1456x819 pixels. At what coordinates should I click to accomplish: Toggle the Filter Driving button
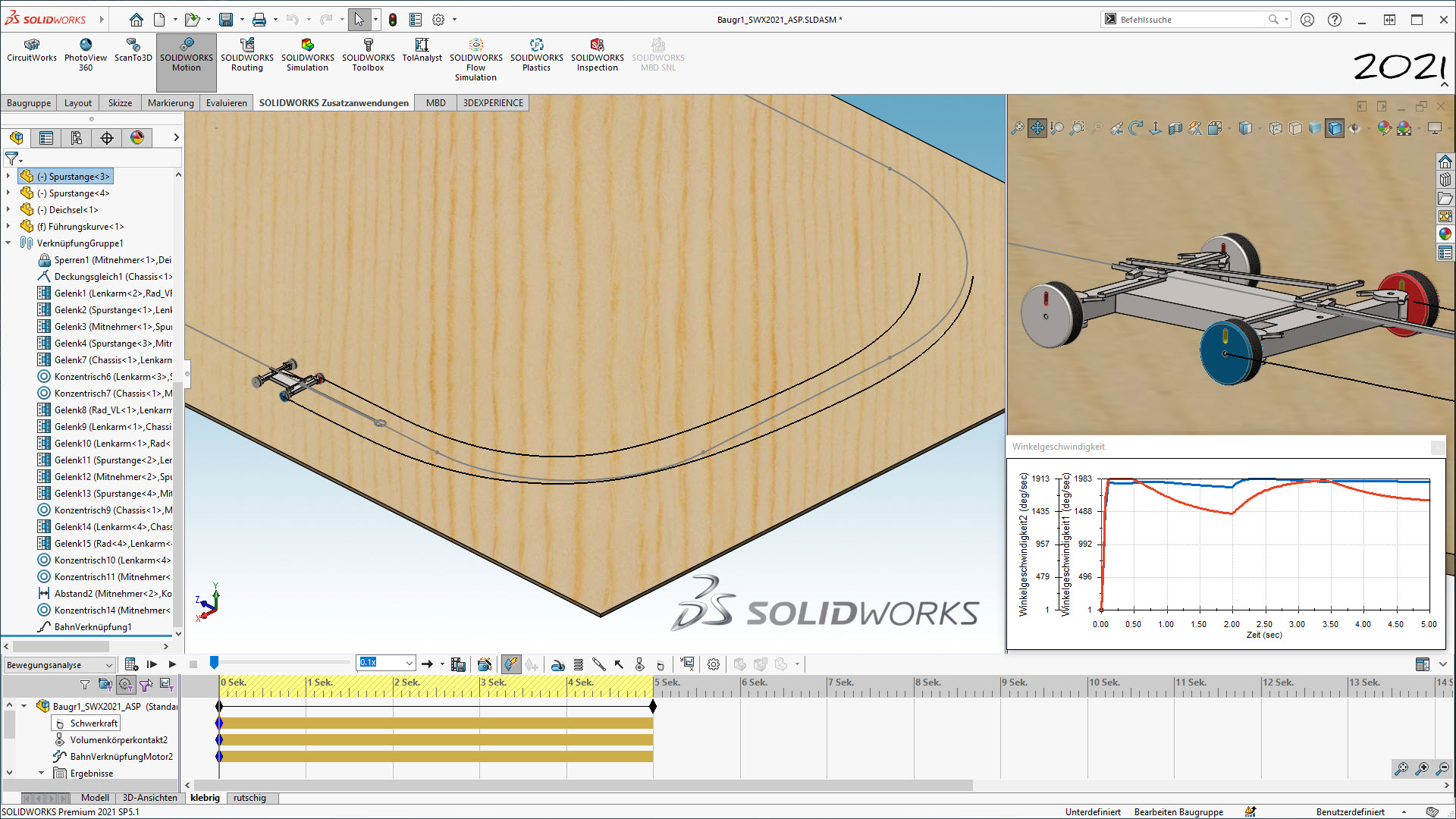[125, 685]
